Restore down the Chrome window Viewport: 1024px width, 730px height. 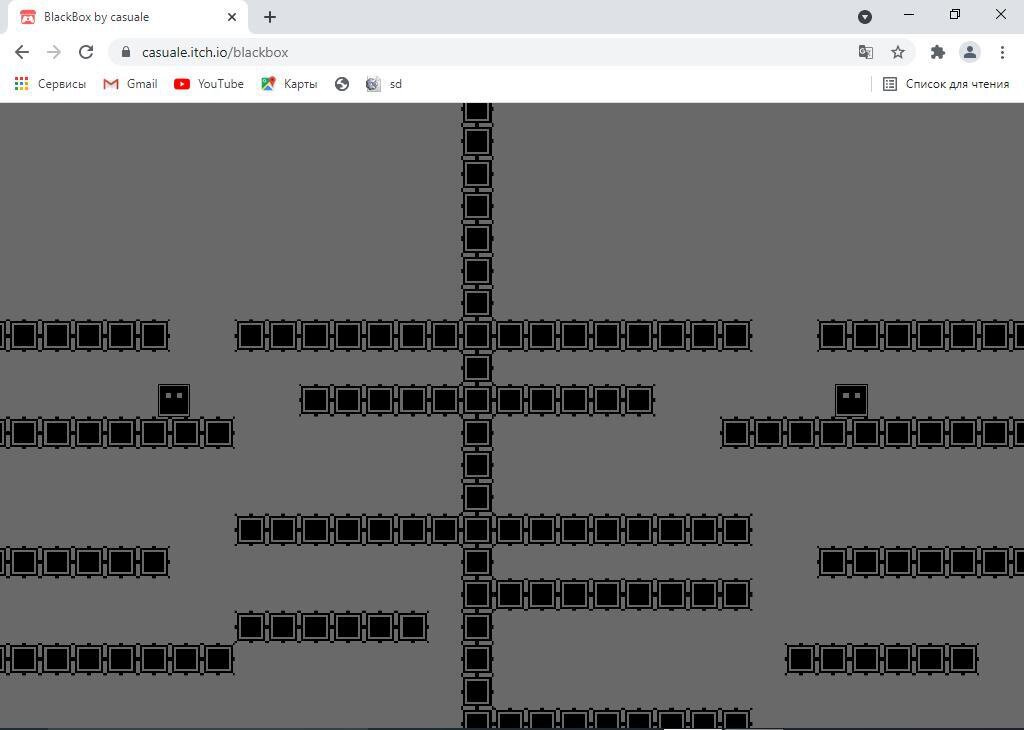pos(955,14)
